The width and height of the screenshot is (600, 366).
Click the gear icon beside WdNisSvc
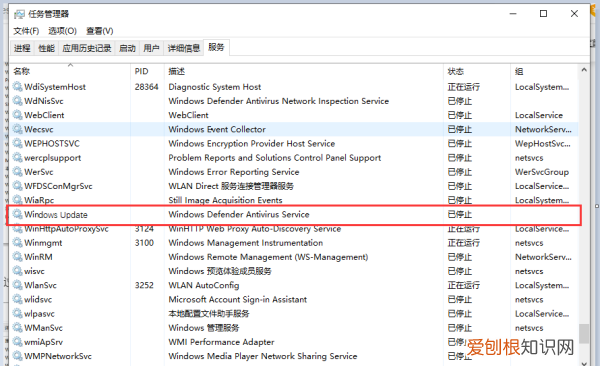(18, 101)
